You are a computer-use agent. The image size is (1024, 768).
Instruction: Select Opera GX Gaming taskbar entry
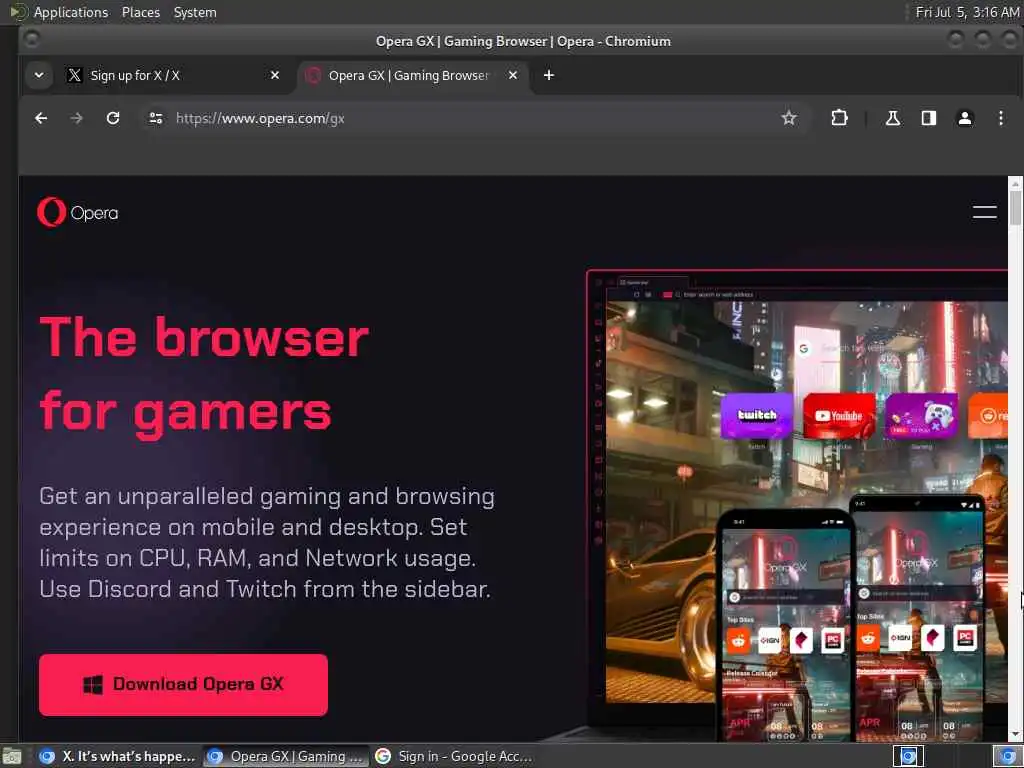point(286,756)
